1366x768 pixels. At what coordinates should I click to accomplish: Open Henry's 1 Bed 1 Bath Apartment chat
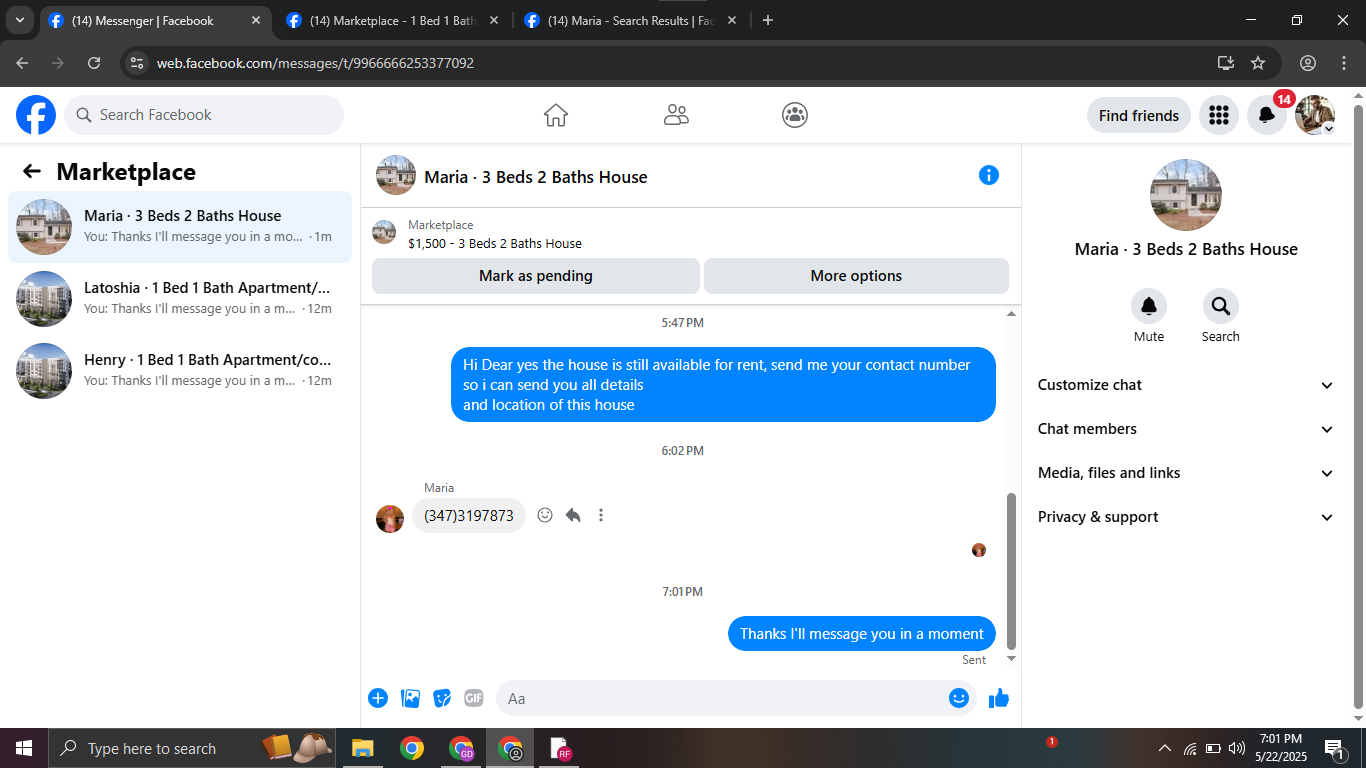[180, 371]
